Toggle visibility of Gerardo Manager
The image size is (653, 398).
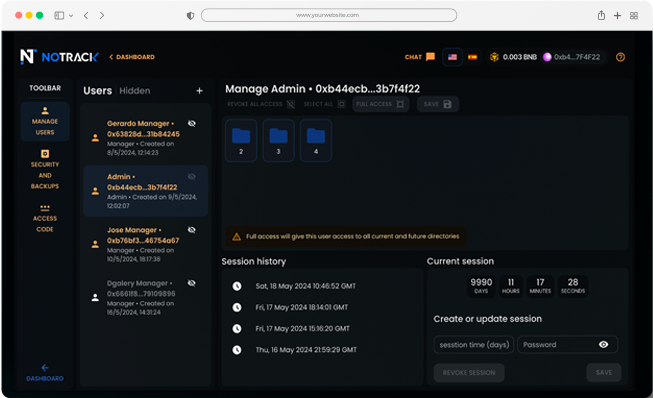tap(192, 123)
